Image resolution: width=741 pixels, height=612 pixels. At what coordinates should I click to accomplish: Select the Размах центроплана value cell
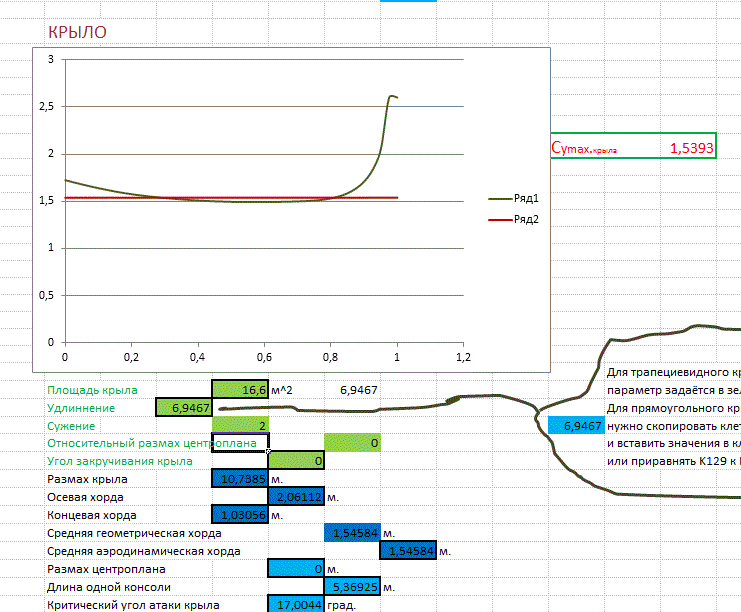coord(296,569)
